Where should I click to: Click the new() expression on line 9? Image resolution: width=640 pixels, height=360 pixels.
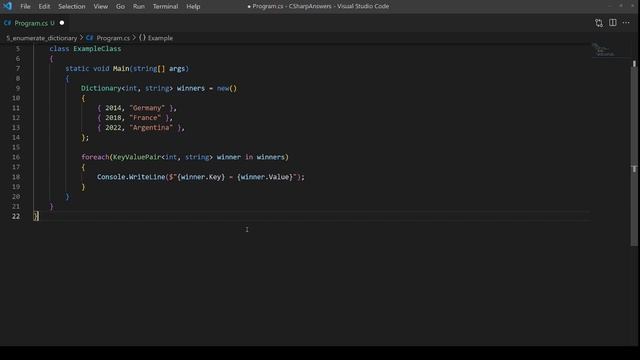[x=227, y=88]
